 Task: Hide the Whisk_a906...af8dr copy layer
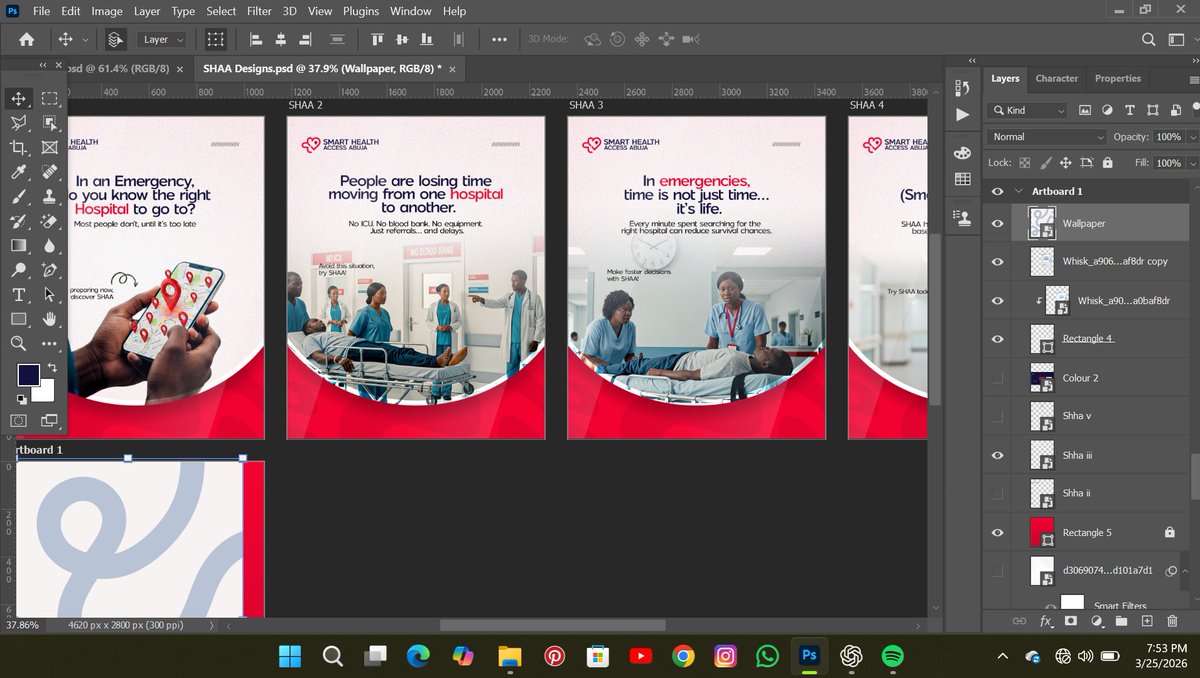point(997,262)
